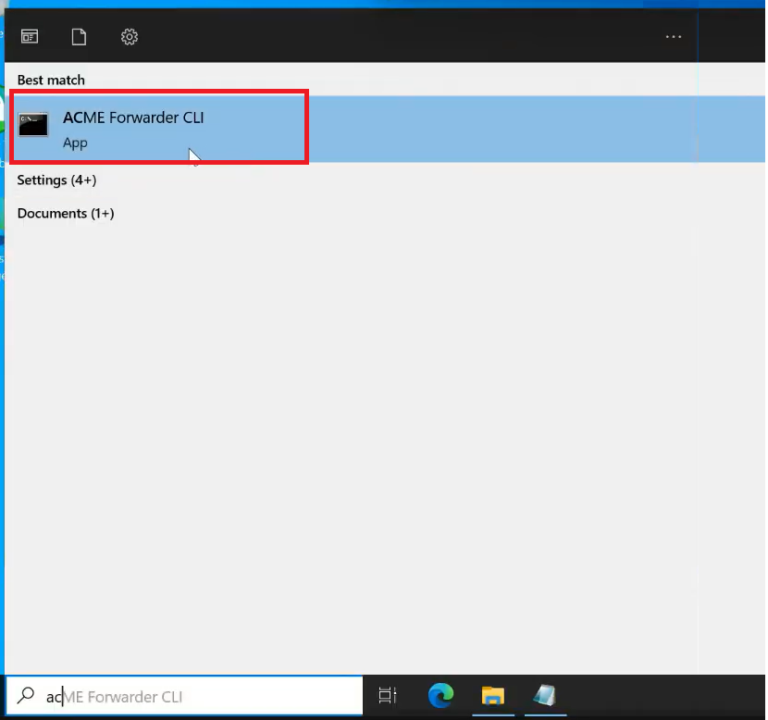Click the Best match heading text
Image resolution: width=768 pixels, height=720 pixels.
(x=51, y=80)
